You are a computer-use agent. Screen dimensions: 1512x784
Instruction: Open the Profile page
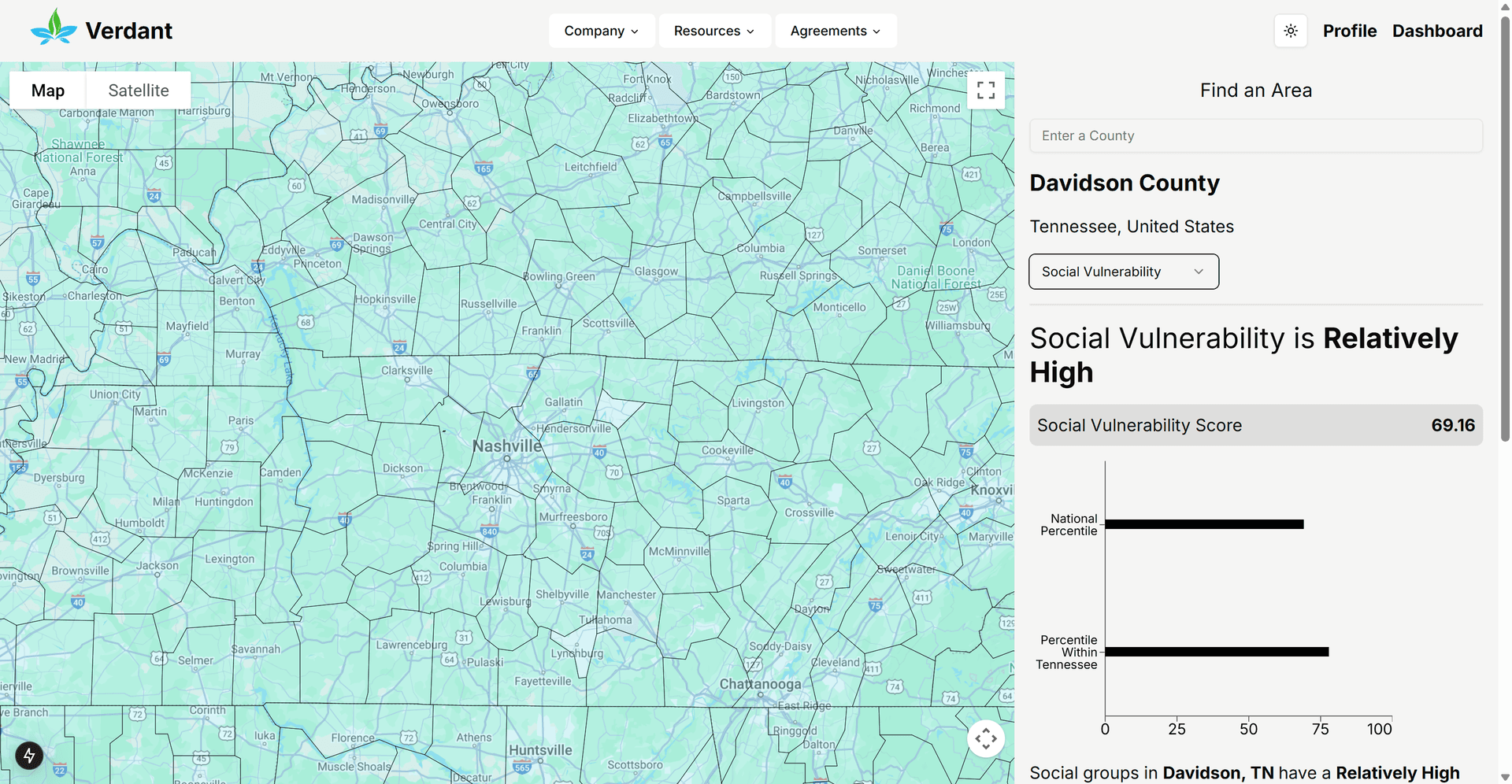point(1350,31)
